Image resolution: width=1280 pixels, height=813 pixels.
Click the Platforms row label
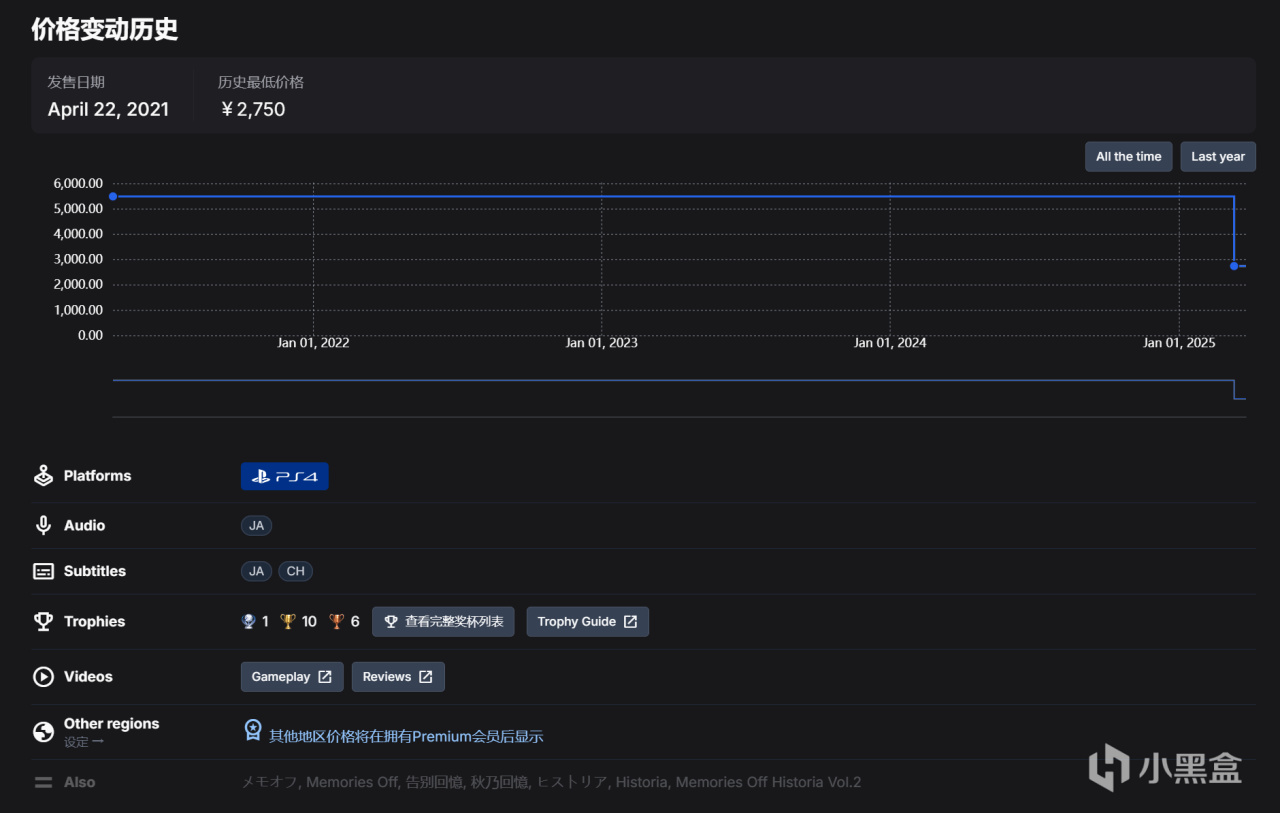(x=97, y=476)
